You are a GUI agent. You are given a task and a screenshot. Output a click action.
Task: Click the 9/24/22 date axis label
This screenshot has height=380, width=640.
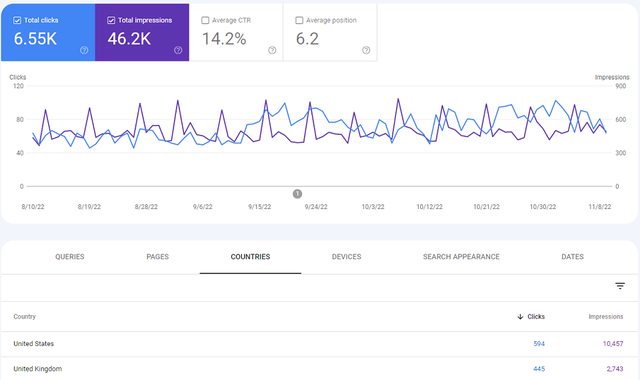pos(316,207)
